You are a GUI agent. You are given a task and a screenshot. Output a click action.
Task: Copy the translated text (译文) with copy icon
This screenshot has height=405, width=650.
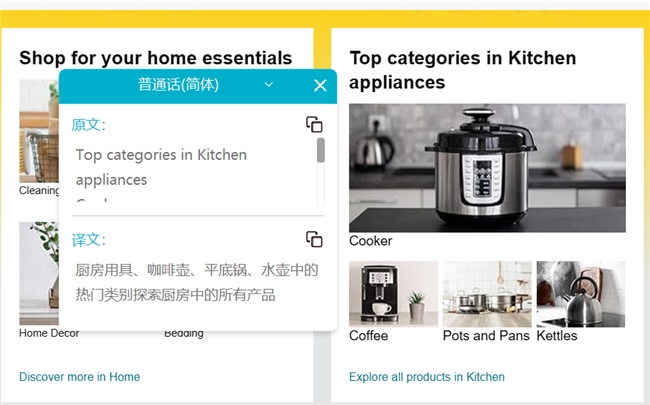[x=314, y=239]
